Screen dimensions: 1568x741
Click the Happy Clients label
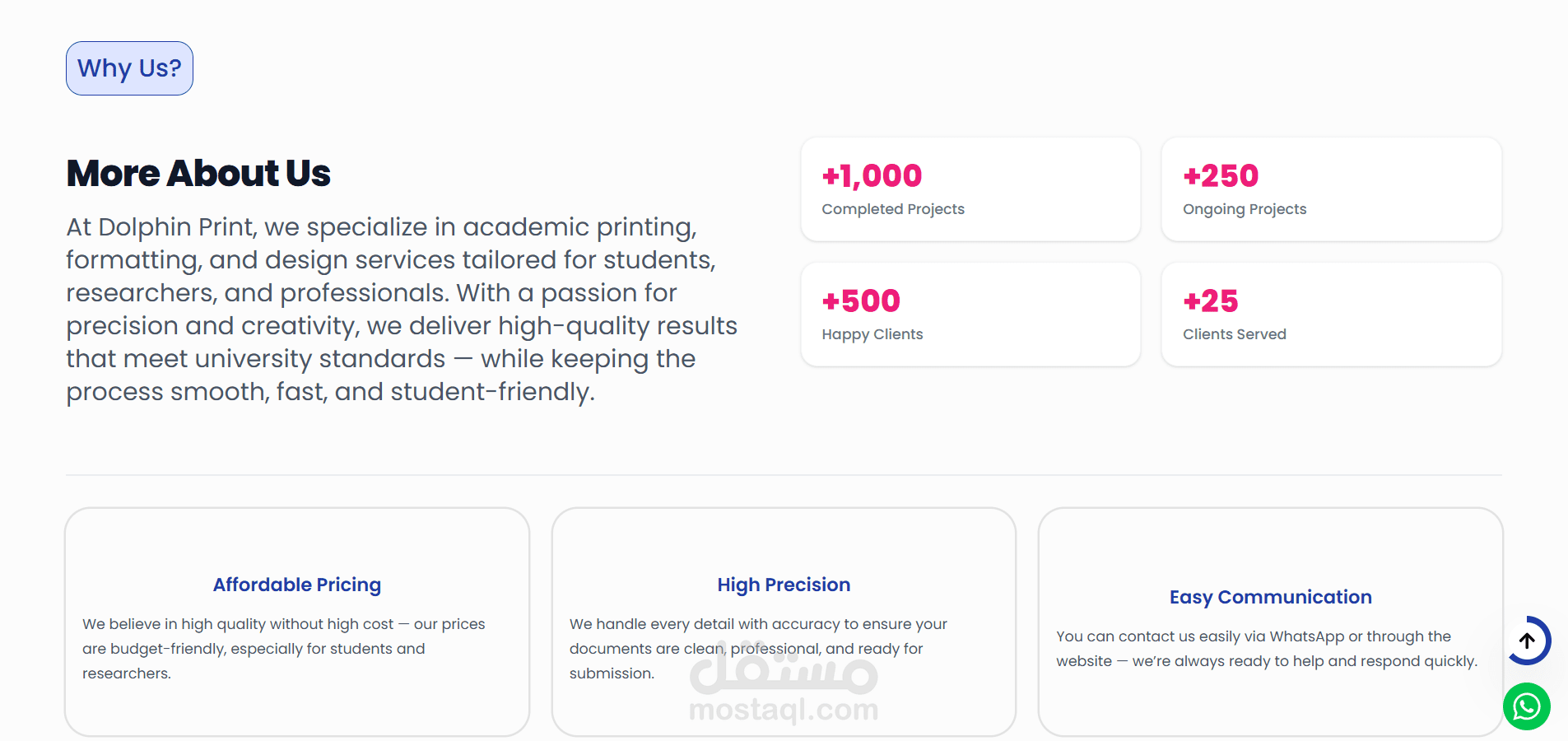pyautogui.click(x=872, y=334)
